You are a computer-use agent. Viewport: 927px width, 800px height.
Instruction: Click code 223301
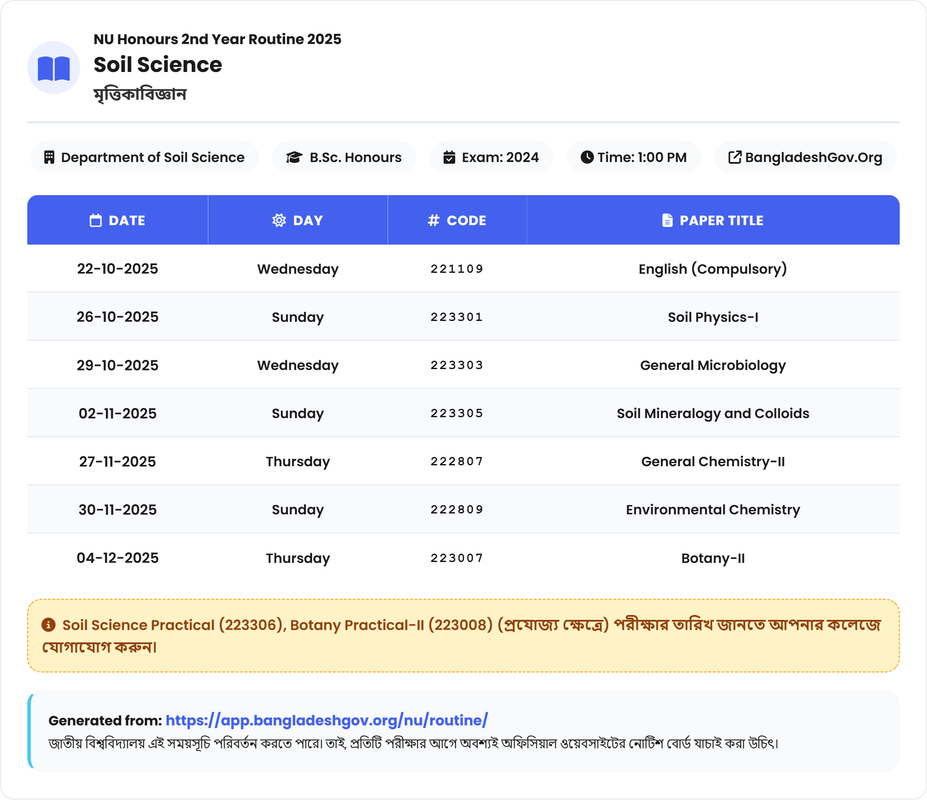(x=457, y=317)
